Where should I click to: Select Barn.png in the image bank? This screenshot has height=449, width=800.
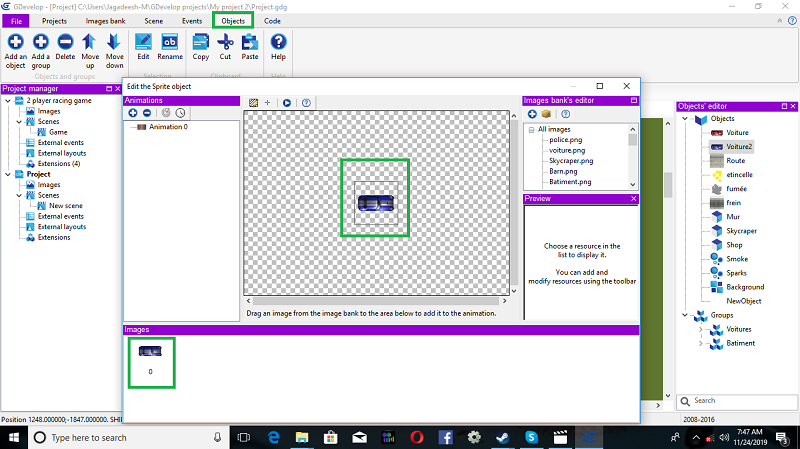click(x=563, y=171)
